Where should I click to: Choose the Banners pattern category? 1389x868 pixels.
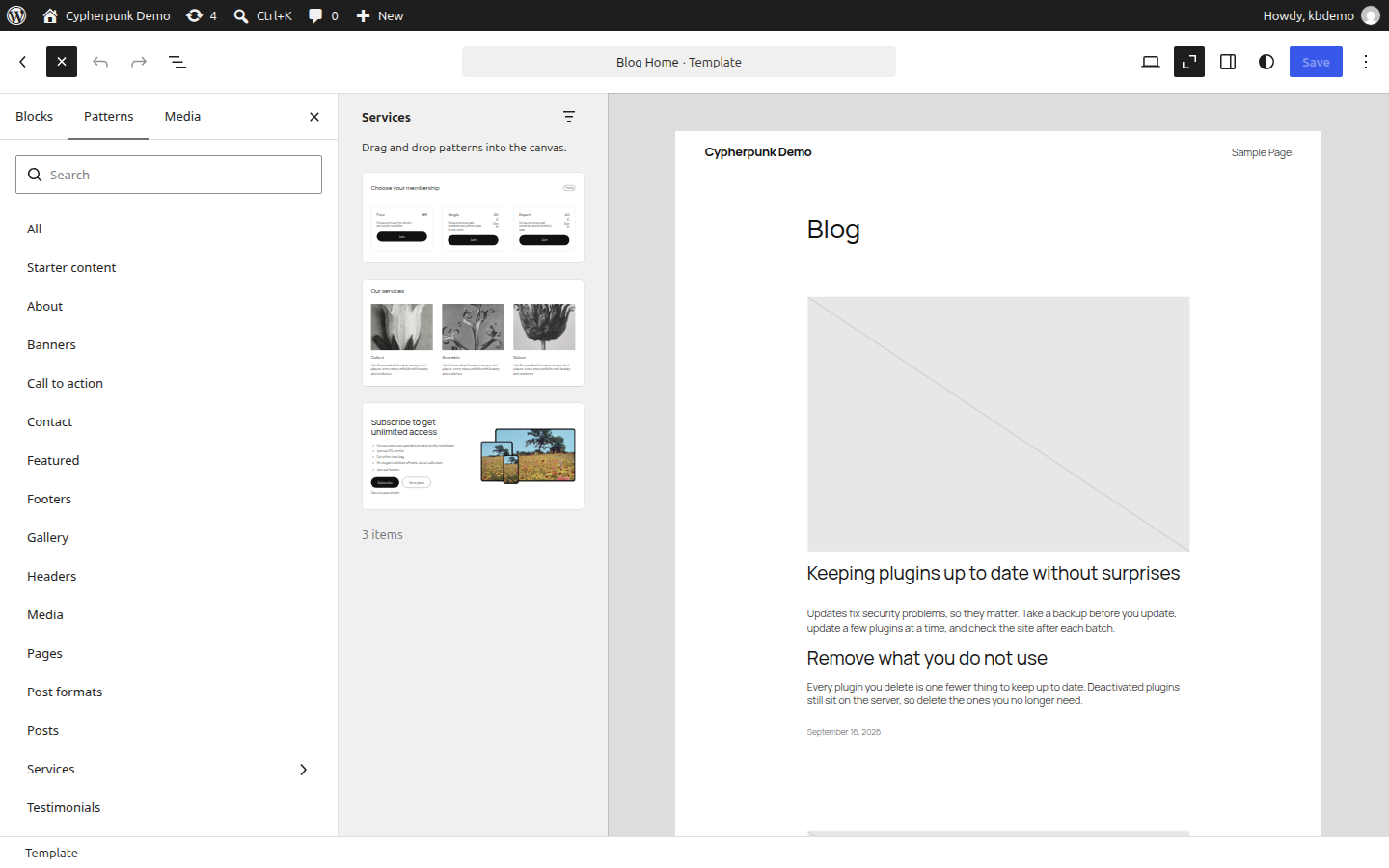tap(169, 344)
